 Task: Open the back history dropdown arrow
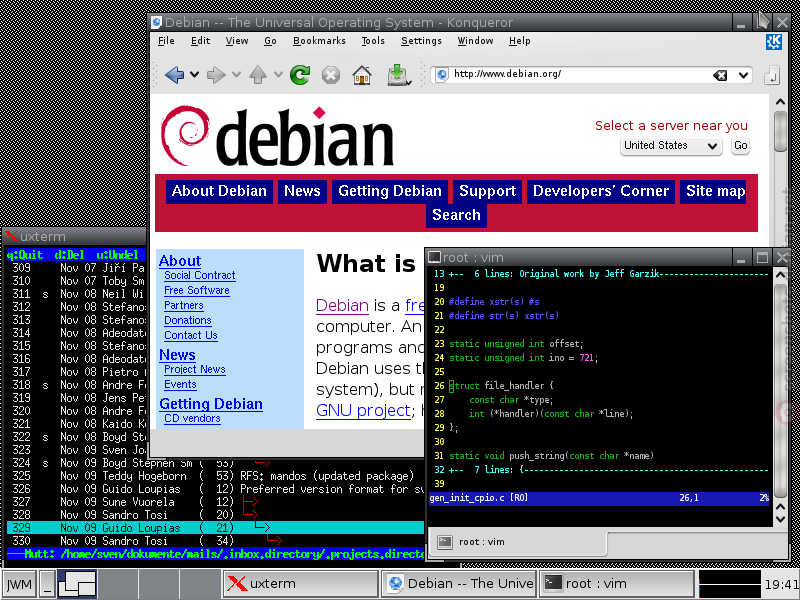coord(194,75)
